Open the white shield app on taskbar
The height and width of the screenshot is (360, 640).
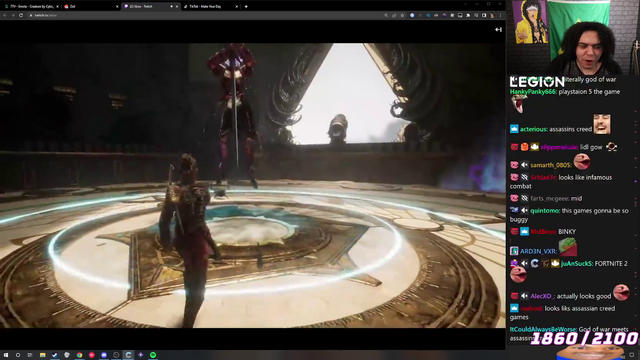click(x=67, y=355)
